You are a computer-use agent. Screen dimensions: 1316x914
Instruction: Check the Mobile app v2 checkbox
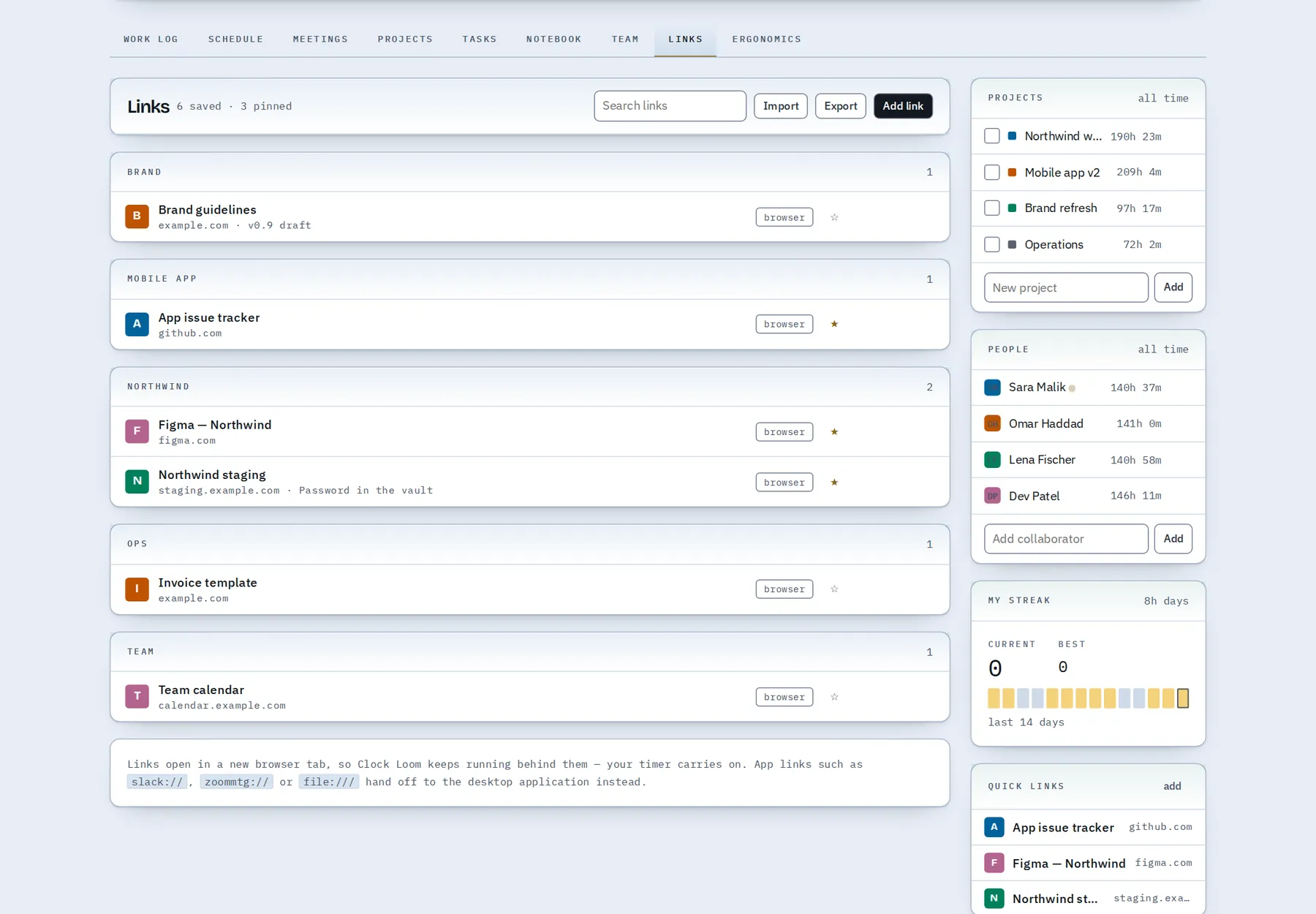click(992, 173)
